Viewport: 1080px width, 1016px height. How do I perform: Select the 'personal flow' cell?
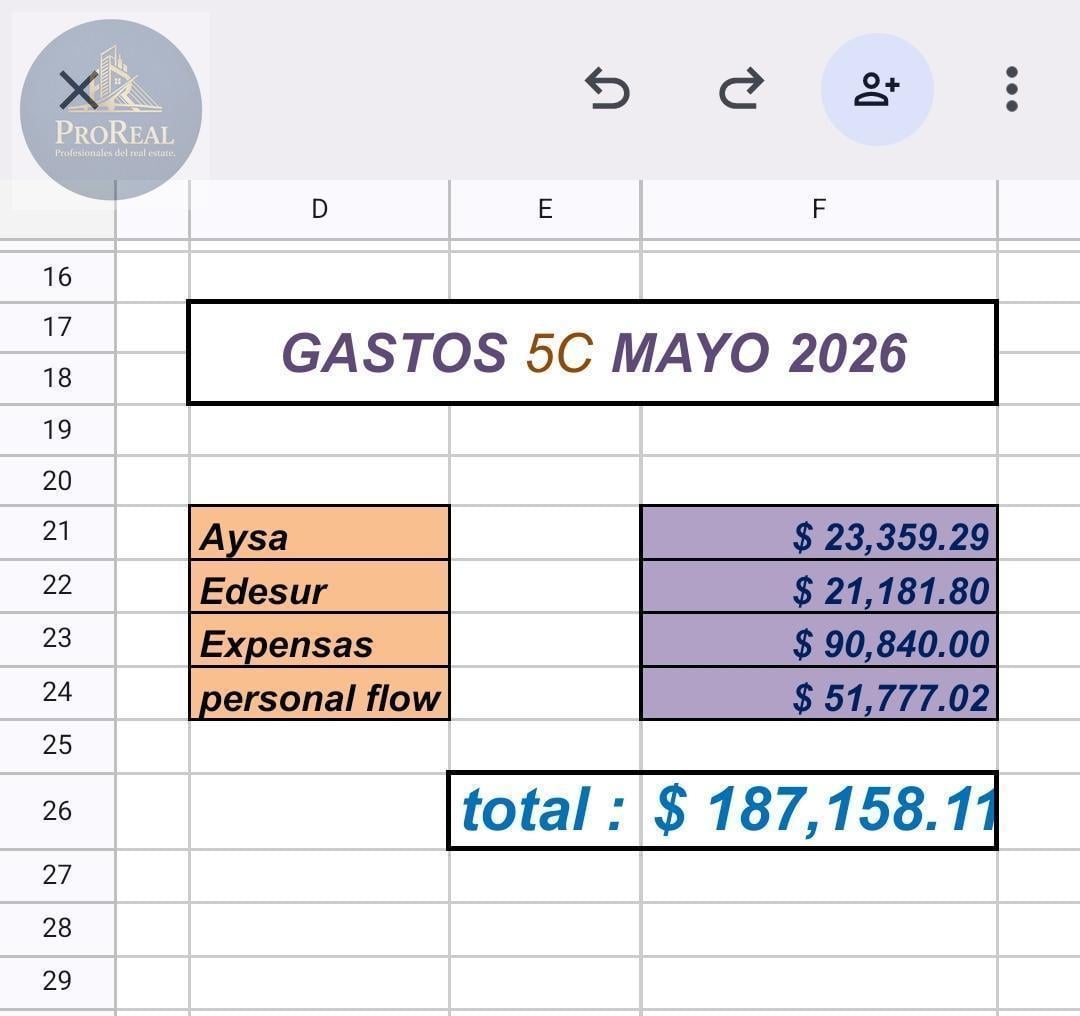tap(319, 694)
